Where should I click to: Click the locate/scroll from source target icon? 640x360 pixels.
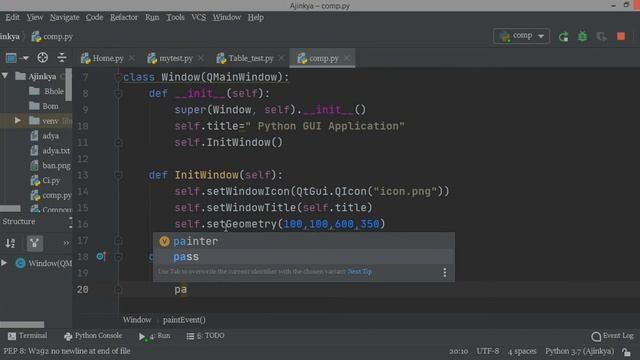click(x=42, y=58)
